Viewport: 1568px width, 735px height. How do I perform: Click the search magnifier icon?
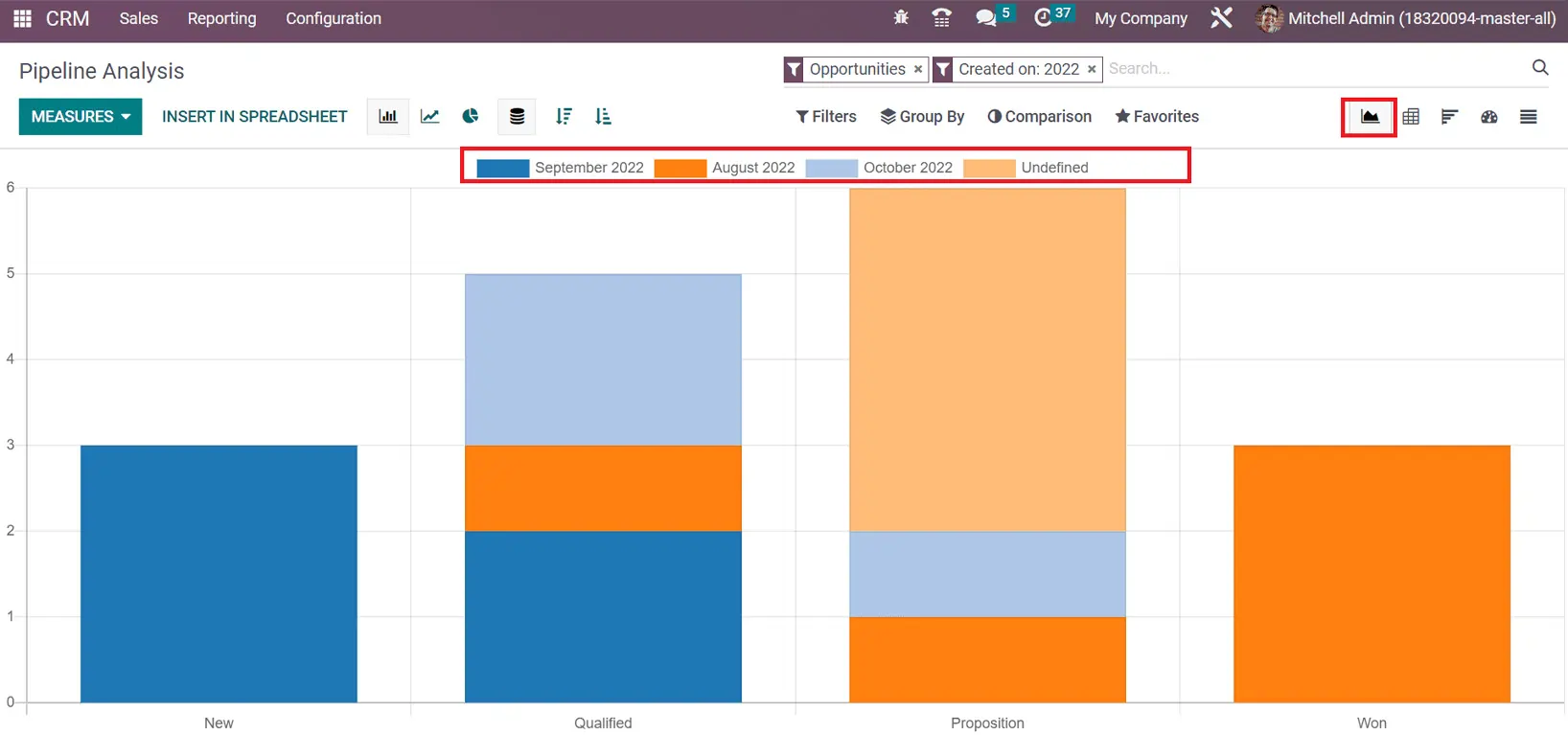[x=1540, y=67]
